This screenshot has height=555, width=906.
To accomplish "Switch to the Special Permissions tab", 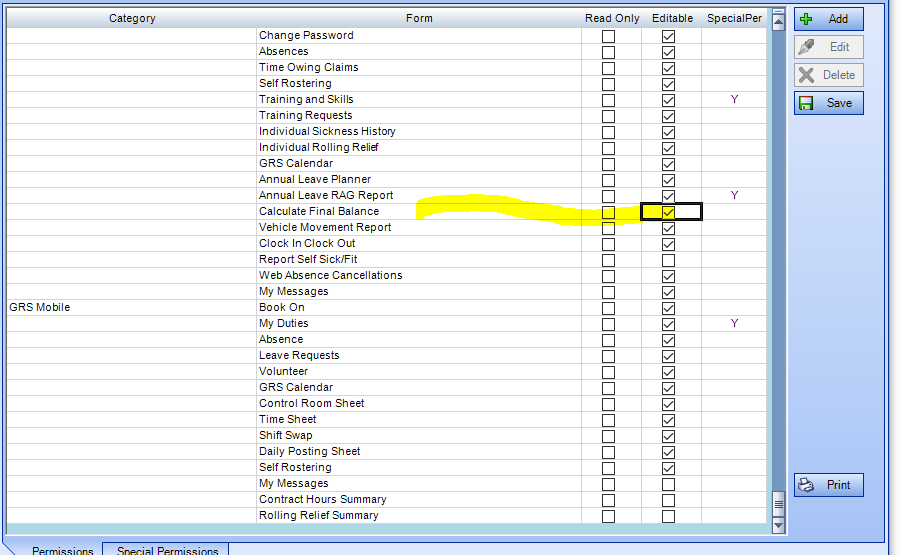I will (167, 549).
